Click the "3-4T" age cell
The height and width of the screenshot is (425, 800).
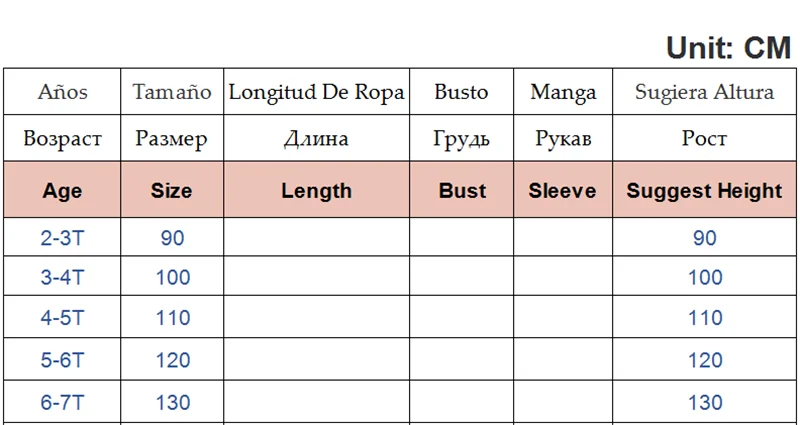[x=62, y=277]
